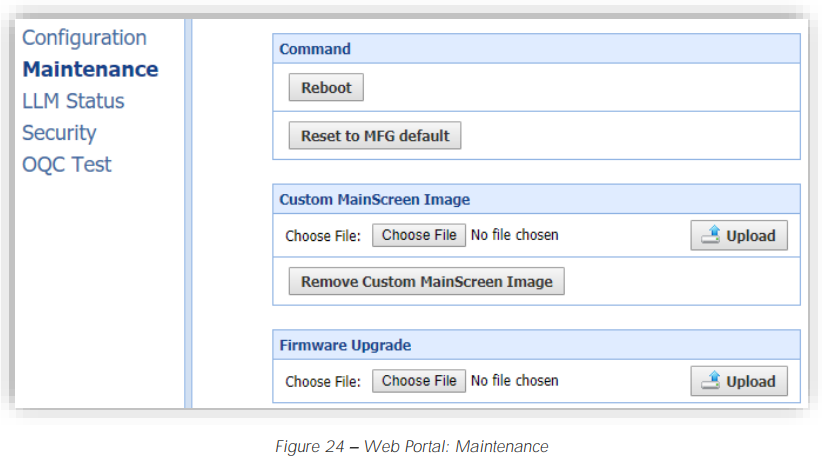Click Choose File under Firmware Upgrade

[419, 381]
